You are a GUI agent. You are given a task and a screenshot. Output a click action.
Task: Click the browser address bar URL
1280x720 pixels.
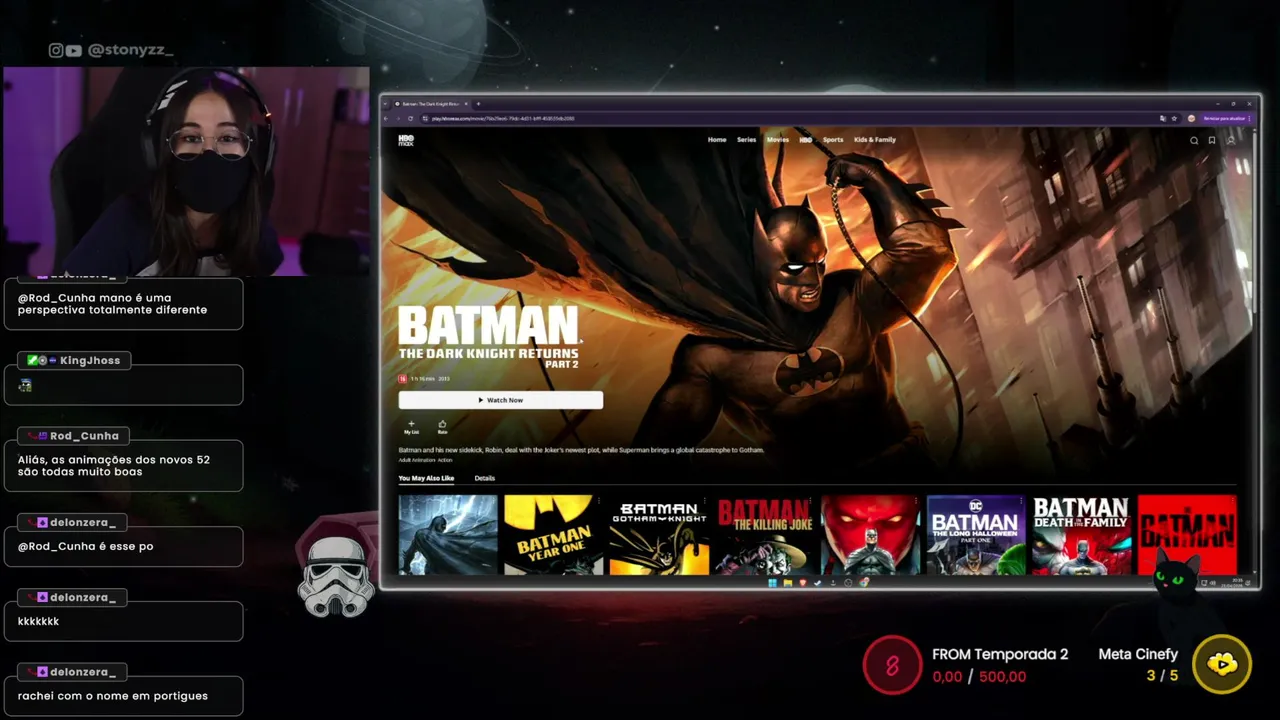pyautogui.click(x=504, y=118)
